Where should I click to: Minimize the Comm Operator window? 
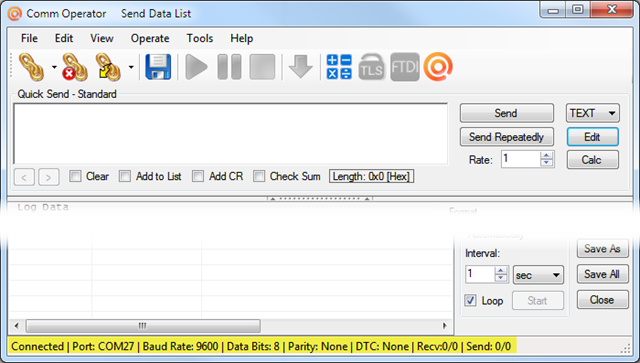[553, 10]
